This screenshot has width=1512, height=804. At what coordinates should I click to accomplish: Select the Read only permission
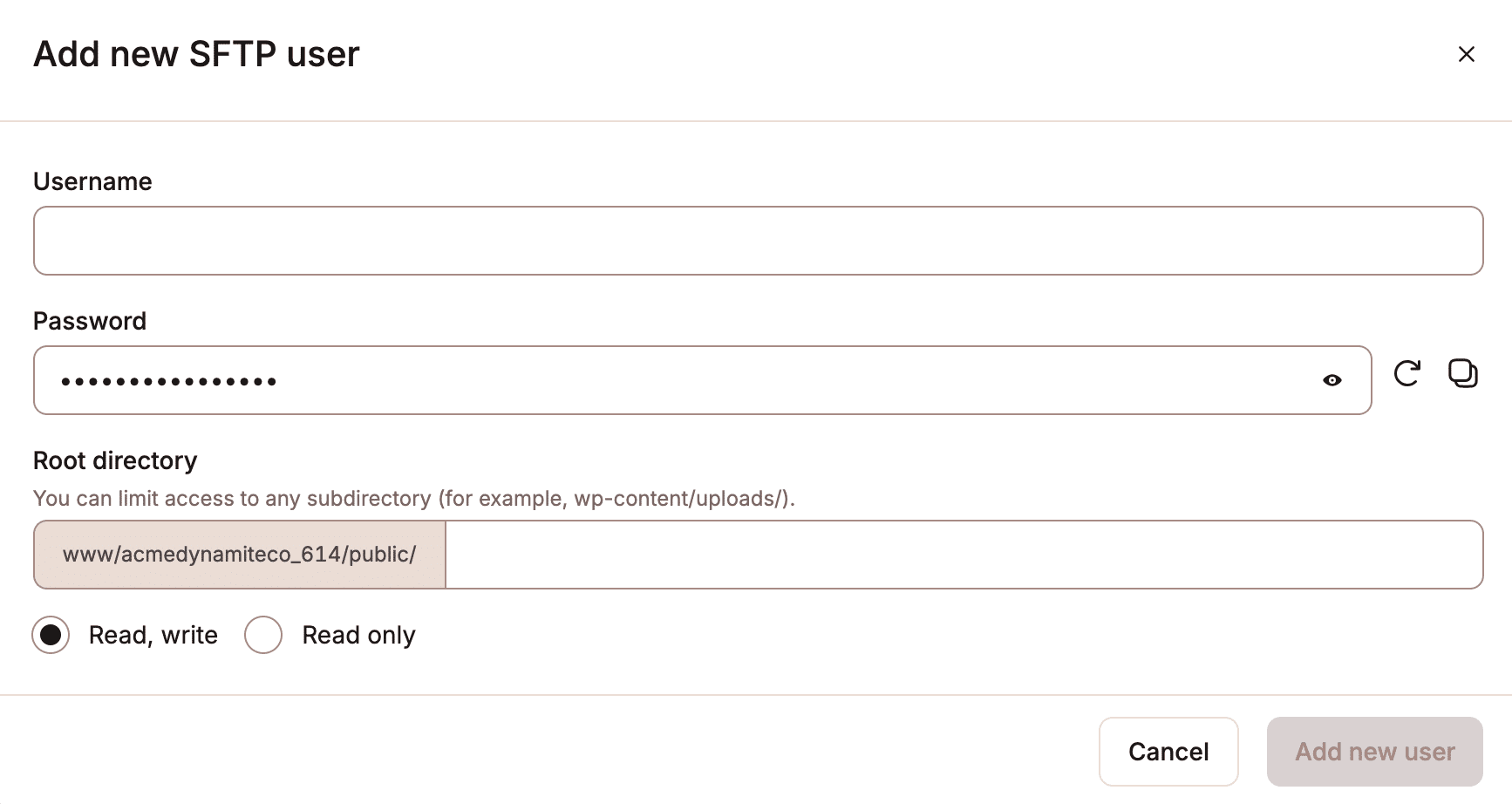click(x=262, y=635)
